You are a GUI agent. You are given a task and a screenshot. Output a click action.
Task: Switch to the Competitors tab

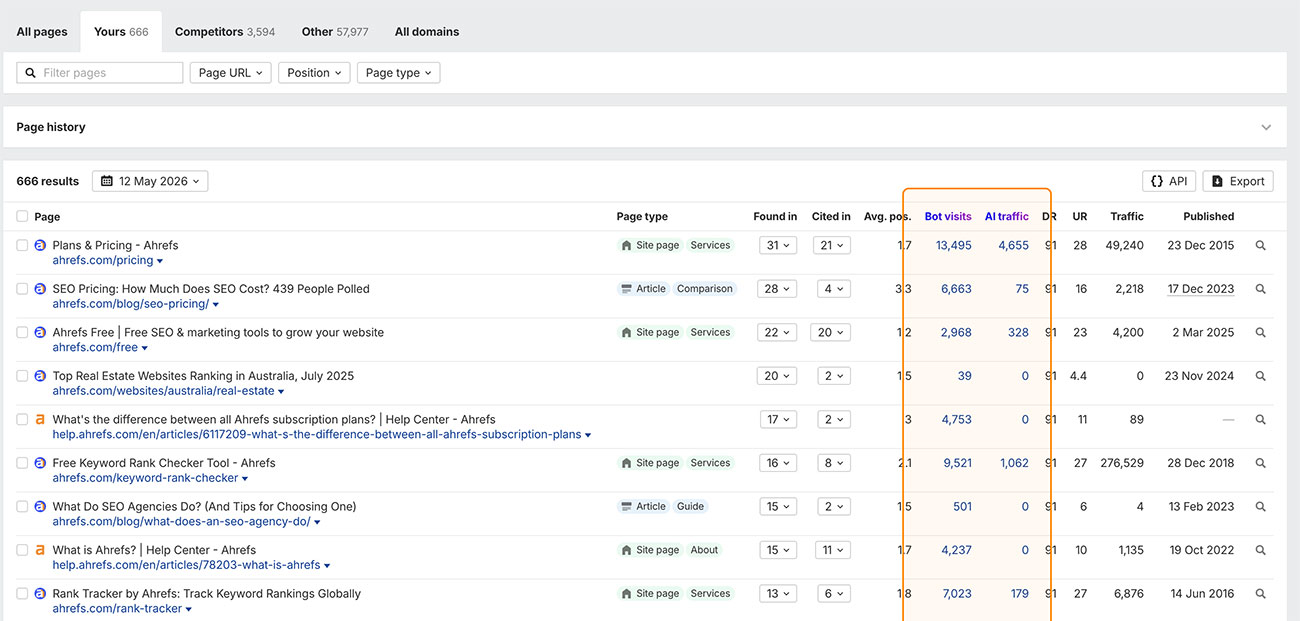[225, 32]
